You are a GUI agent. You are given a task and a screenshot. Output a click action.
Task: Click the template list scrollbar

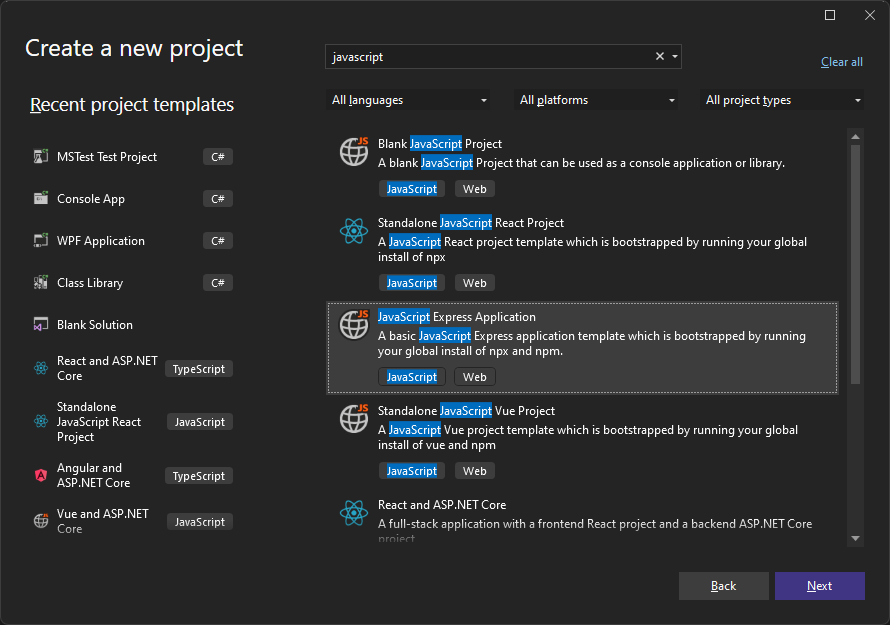pyautogui.click(x=855, y=260)
